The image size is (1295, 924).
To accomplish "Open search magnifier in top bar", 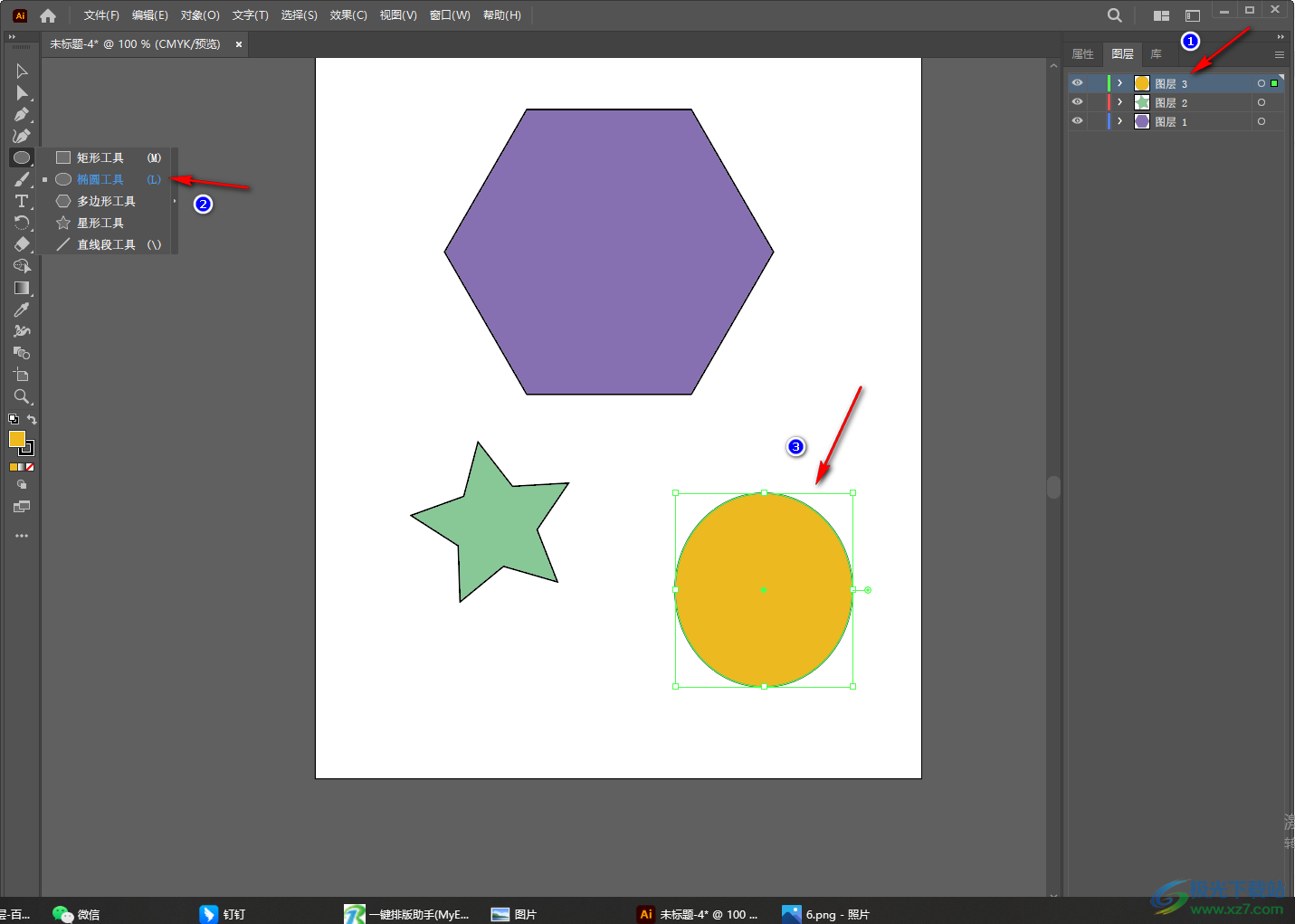I will click(1114, 15).
